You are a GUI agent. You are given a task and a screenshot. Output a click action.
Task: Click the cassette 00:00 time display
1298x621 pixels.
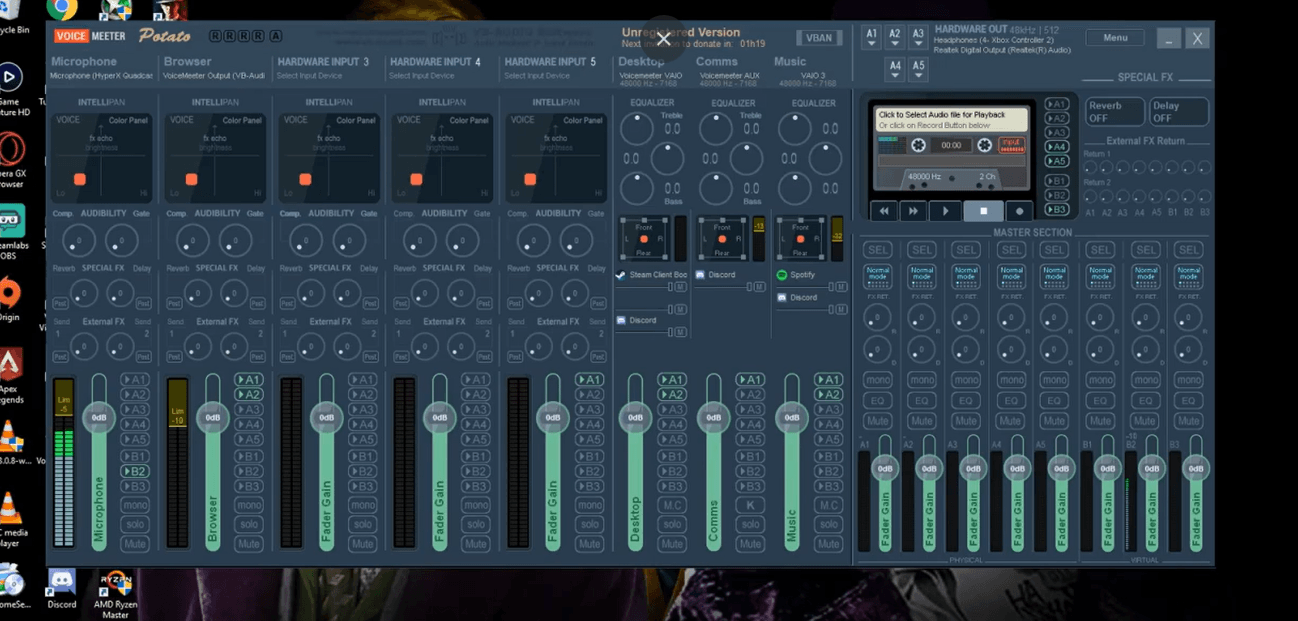coord(951,145)
